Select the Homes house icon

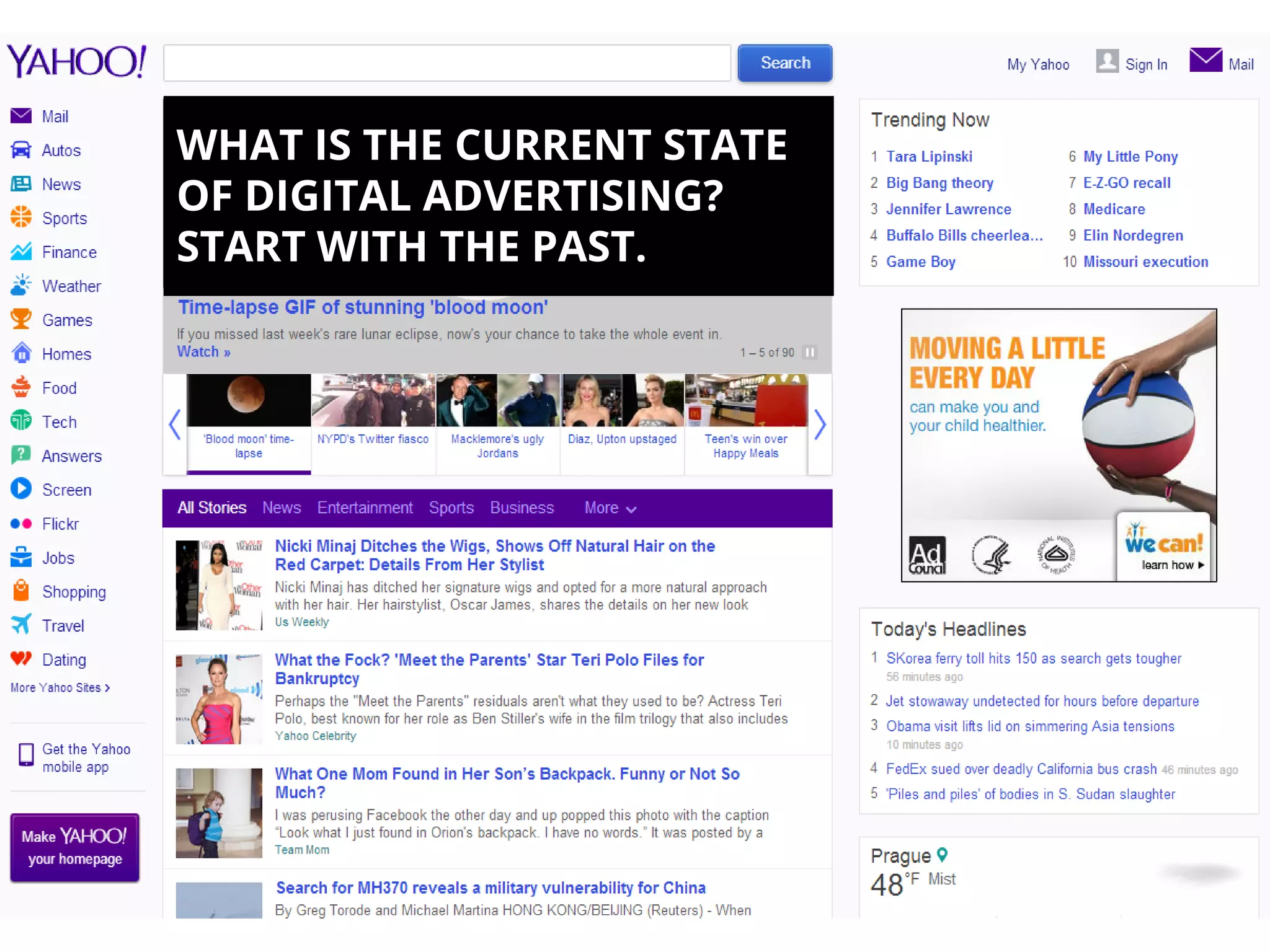[21, 353]
